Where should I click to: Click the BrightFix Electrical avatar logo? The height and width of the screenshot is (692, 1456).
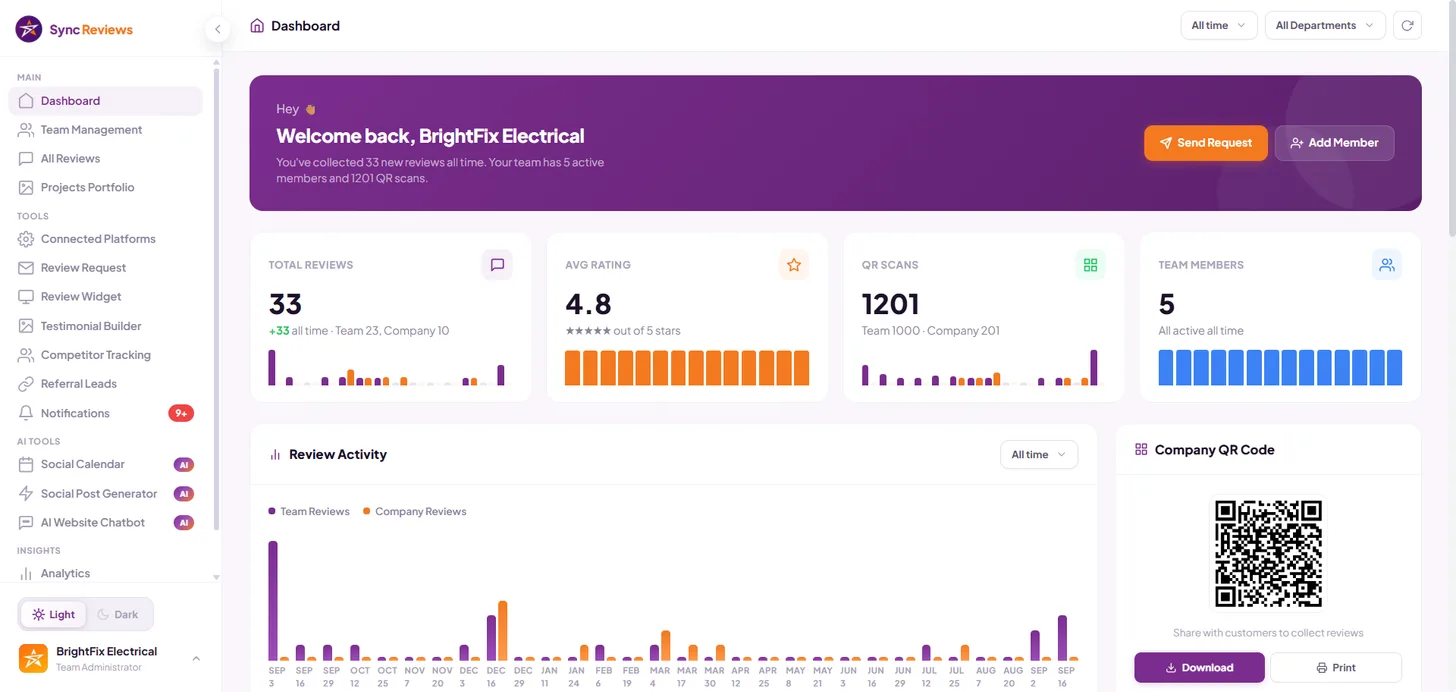tap(33, 658)
